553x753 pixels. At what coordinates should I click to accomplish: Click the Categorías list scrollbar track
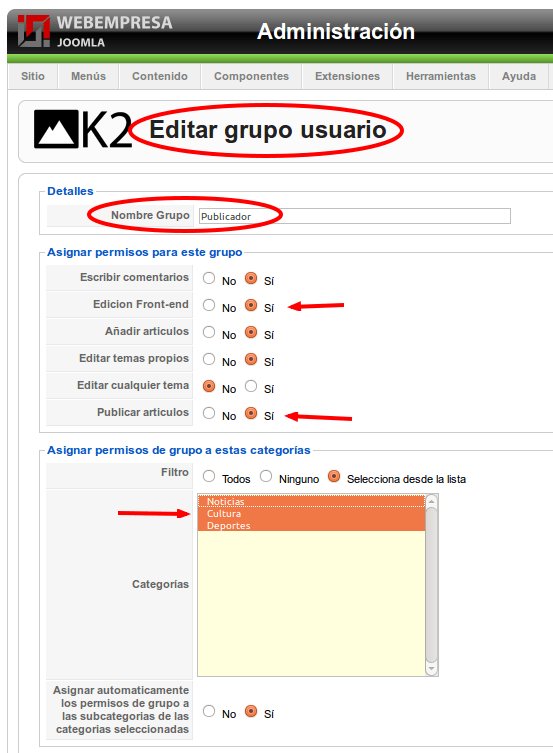tap(432, 585)
